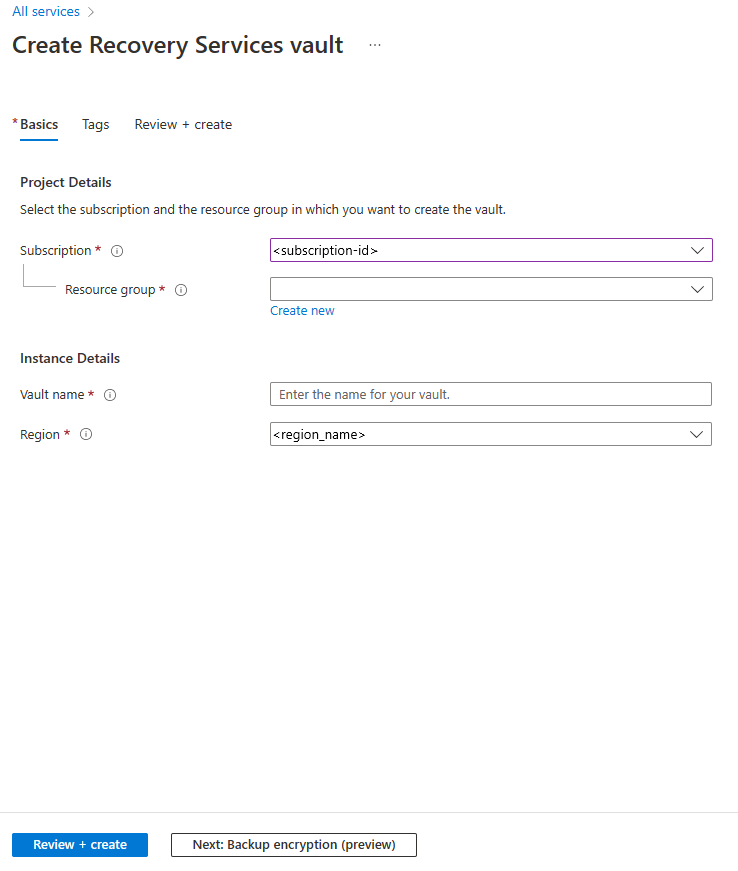Navigate back via All services link

(44, 11)
